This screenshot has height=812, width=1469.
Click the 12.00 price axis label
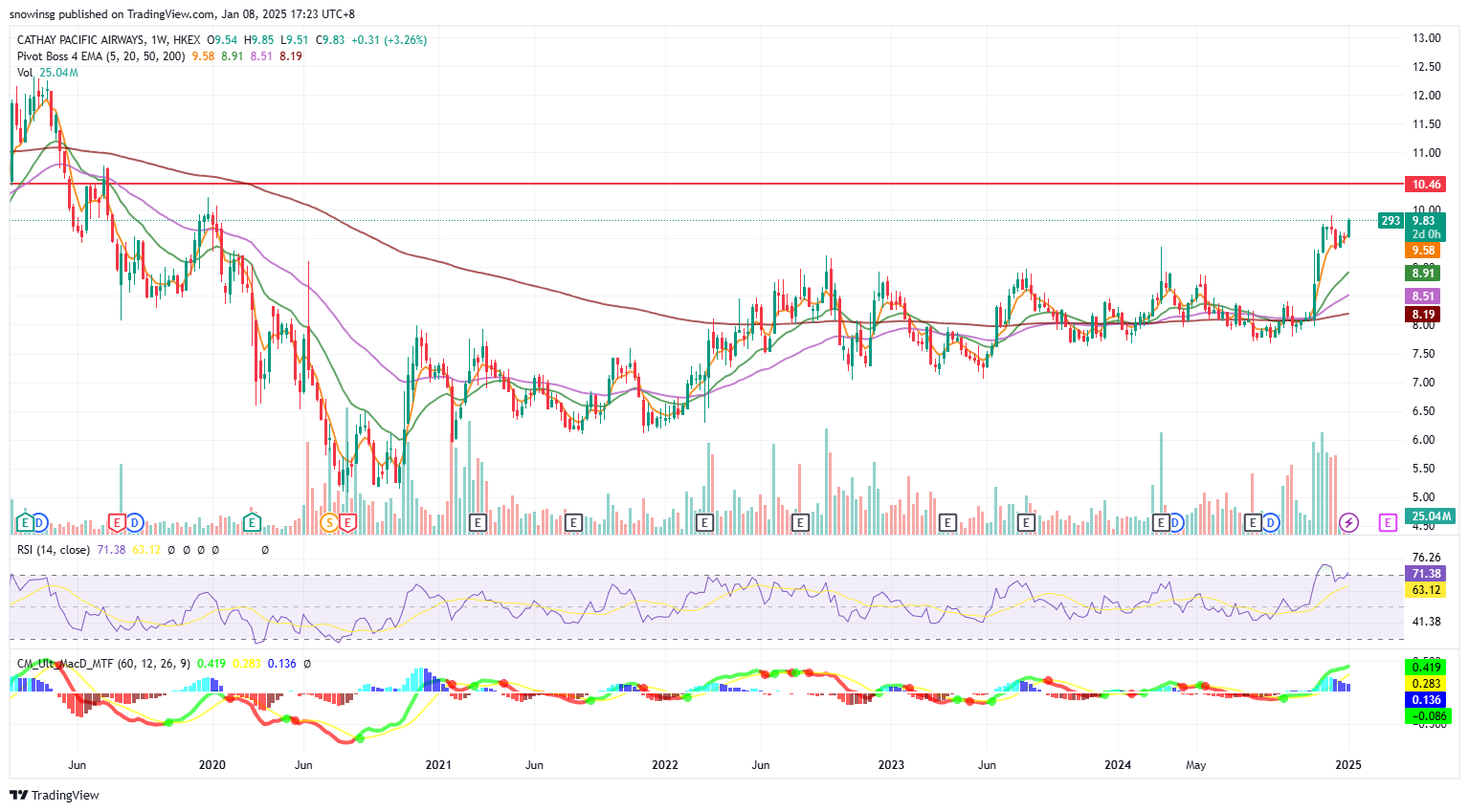pyautogui.click(x=1427, y=96)
